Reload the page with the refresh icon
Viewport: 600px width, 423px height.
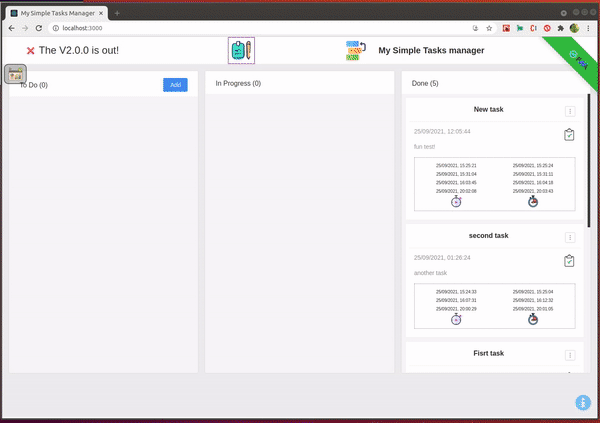pos(39,28)
